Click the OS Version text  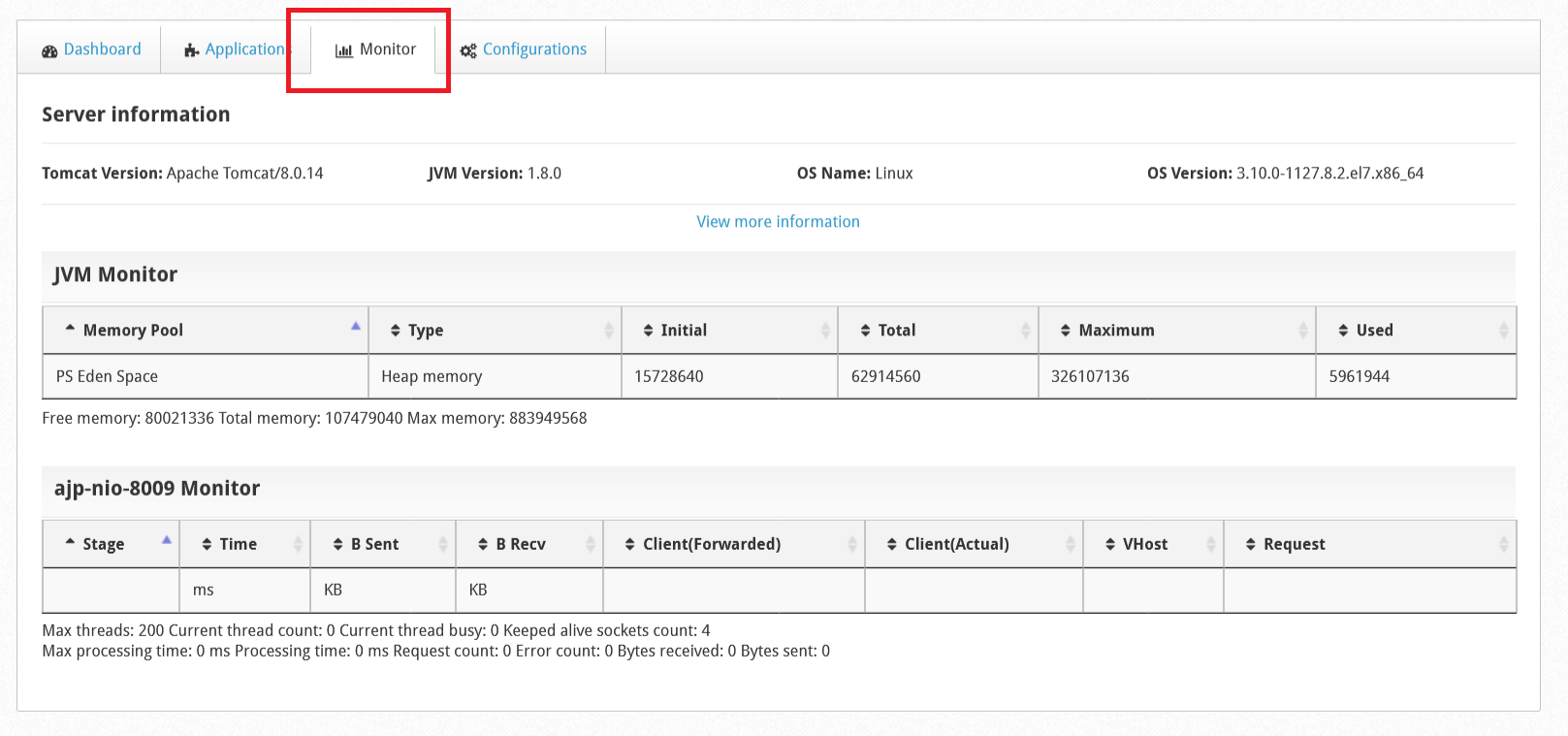tap(1286, 174)
